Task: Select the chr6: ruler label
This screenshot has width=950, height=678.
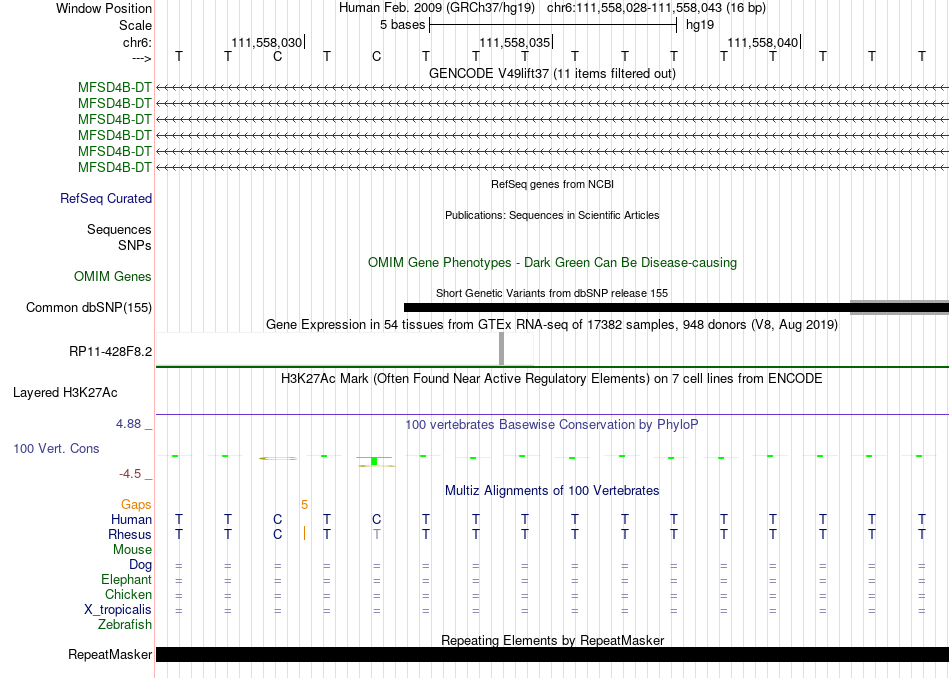Action: 137,42
